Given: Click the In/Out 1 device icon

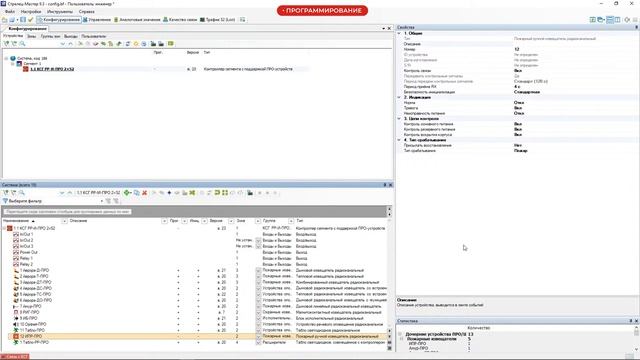Looking at the screenshot, I should [16, 234].
